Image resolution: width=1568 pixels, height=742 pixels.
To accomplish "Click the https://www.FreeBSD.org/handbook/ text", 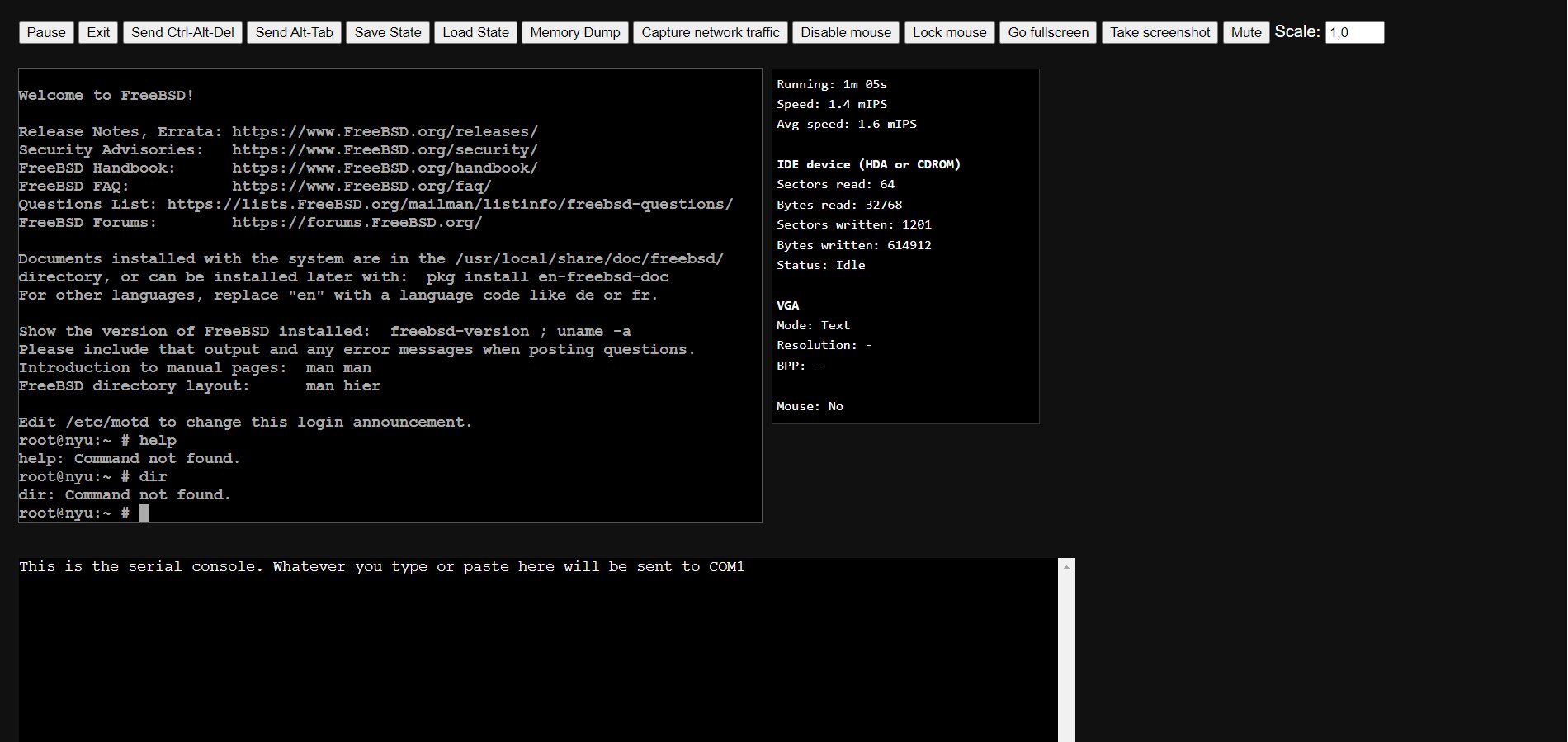I will 385,168.
